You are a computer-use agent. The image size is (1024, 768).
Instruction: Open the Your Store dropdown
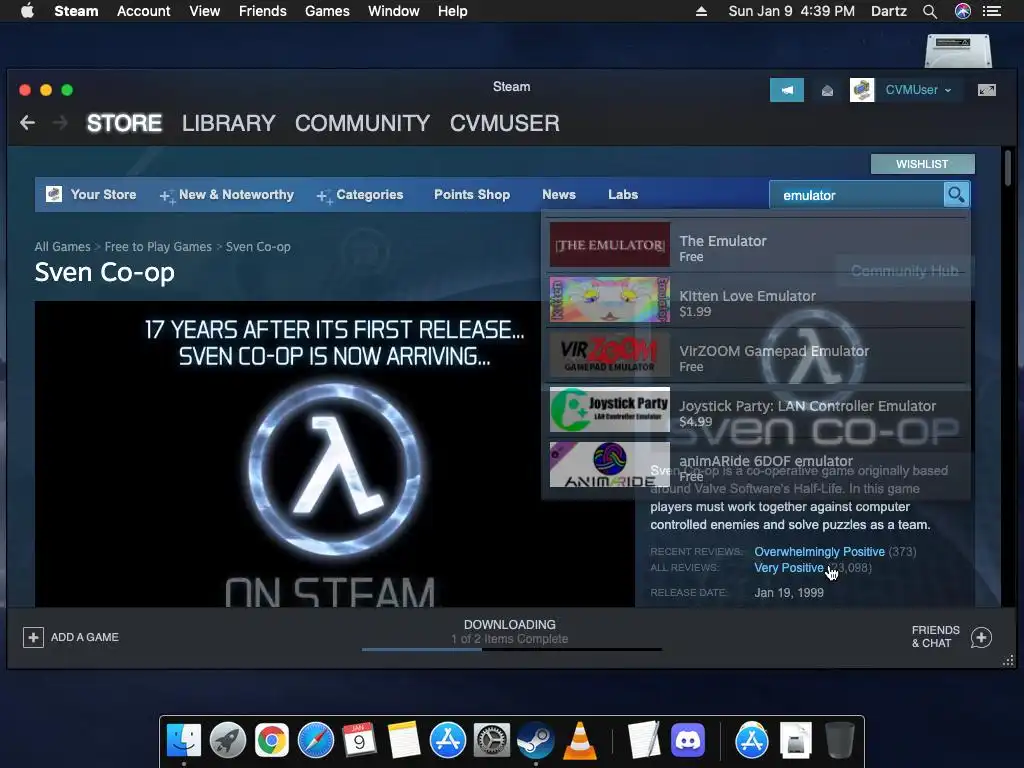click(103, 195)
